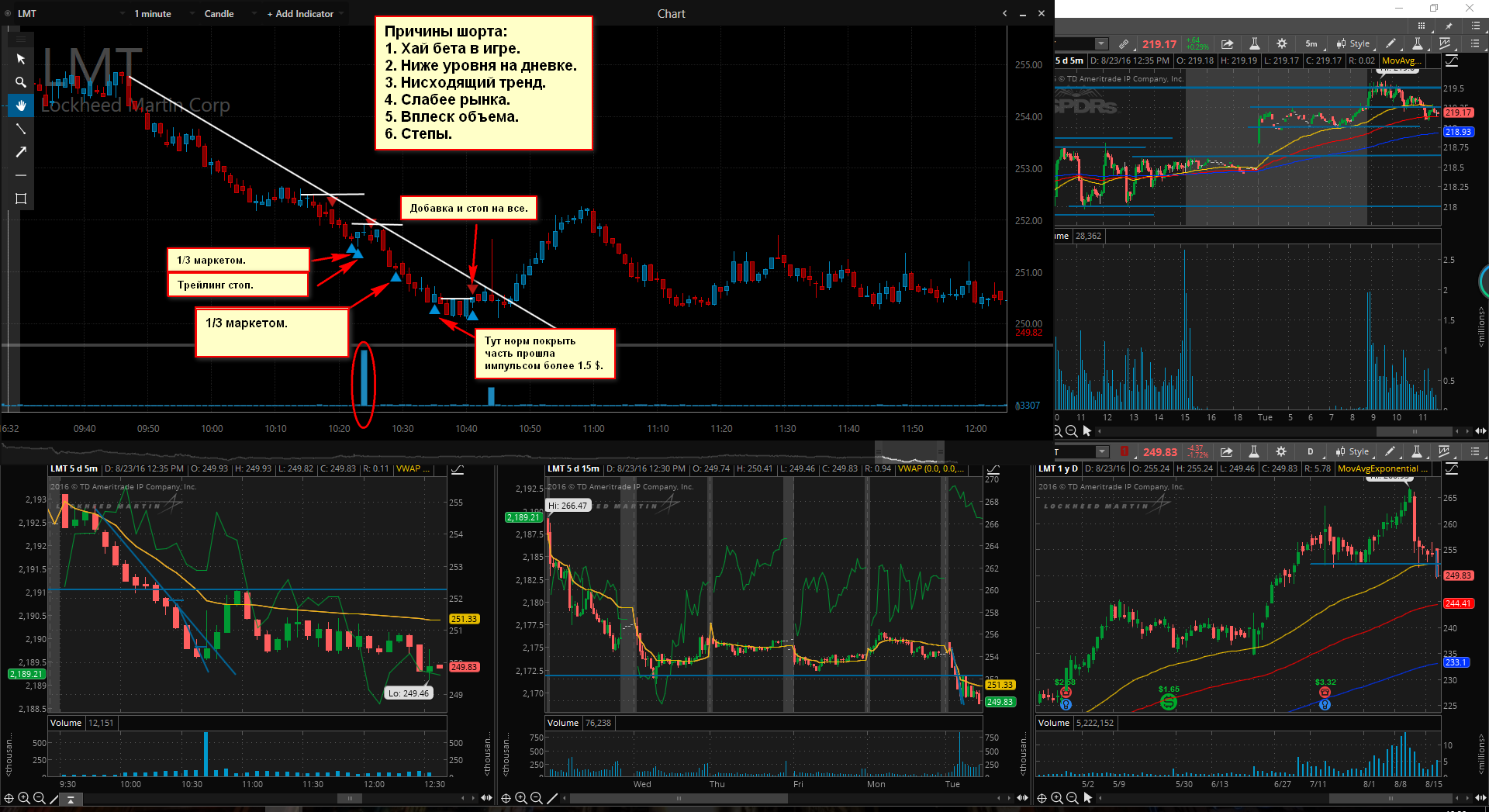The width and height of the screenshot is (1489, 812).
Task: Click Volume 76,238 label in LMT 15m chart
Action: click(579, 723)
